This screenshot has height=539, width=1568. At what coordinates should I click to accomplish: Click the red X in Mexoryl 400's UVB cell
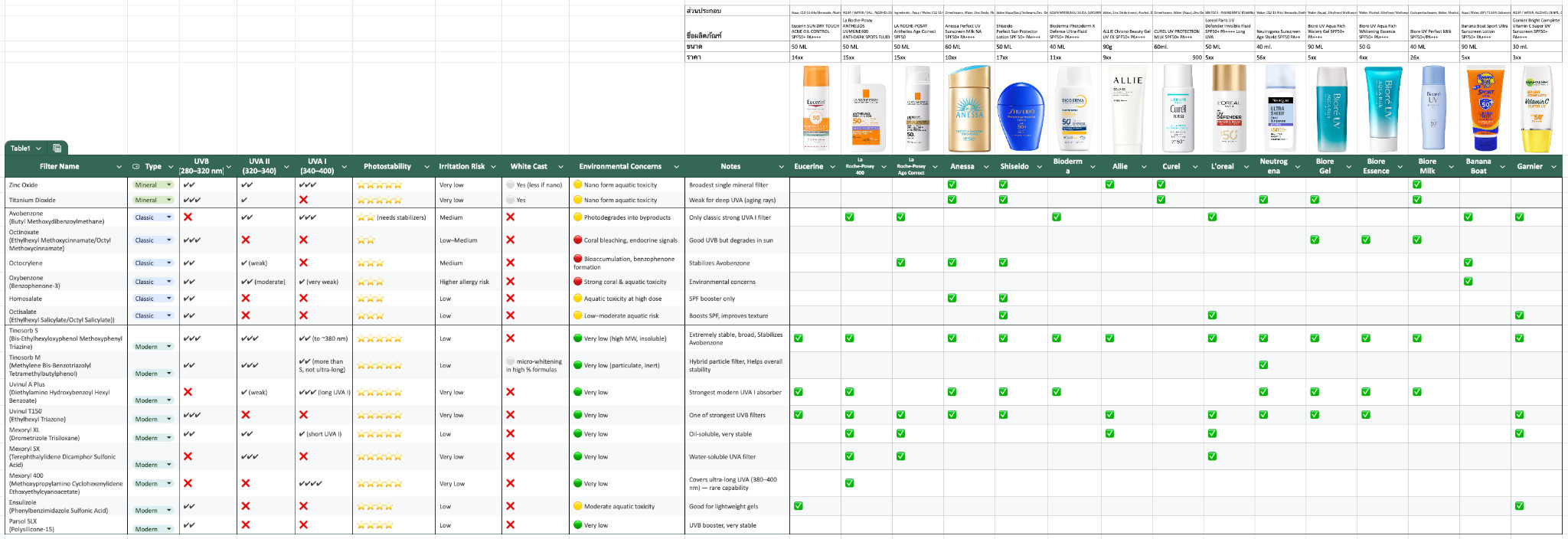coord(188,483)
